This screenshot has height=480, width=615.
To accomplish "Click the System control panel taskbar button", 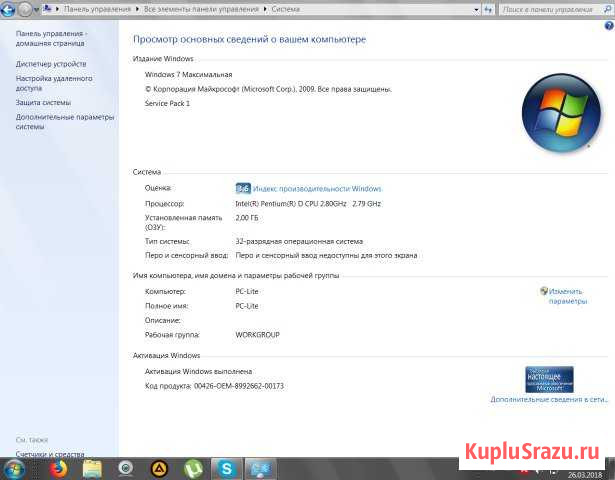I will coord(261,469).
